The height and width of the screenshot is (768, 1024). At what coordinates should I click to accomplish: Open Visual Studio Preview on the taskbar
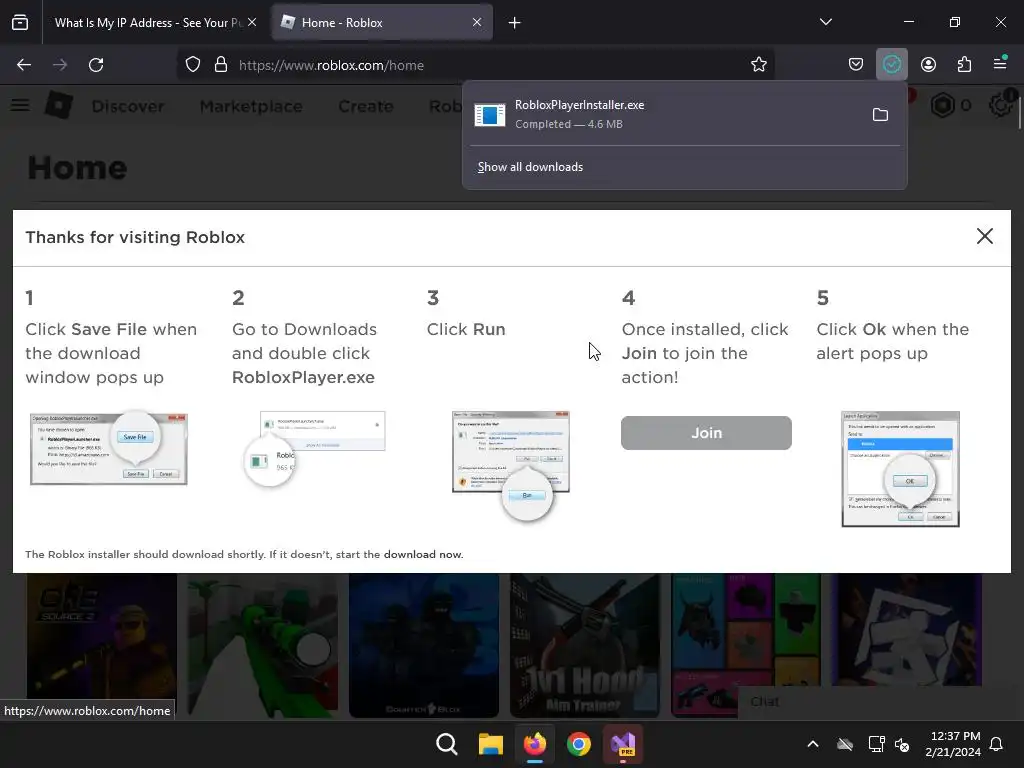[x=623, y=744]
